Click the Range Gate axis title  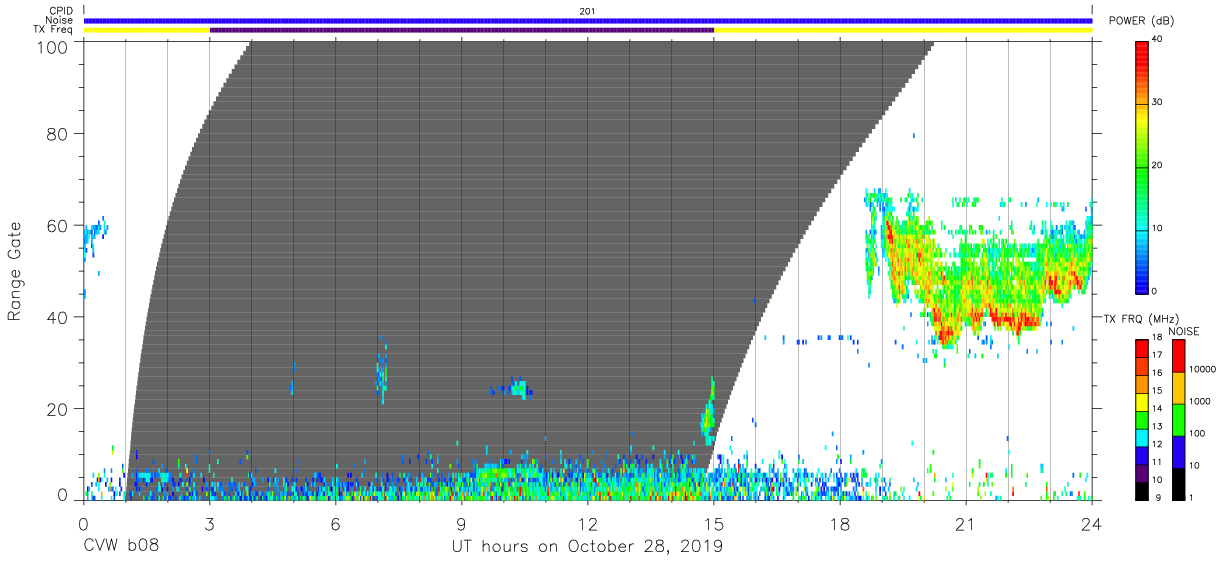point(15,271)
